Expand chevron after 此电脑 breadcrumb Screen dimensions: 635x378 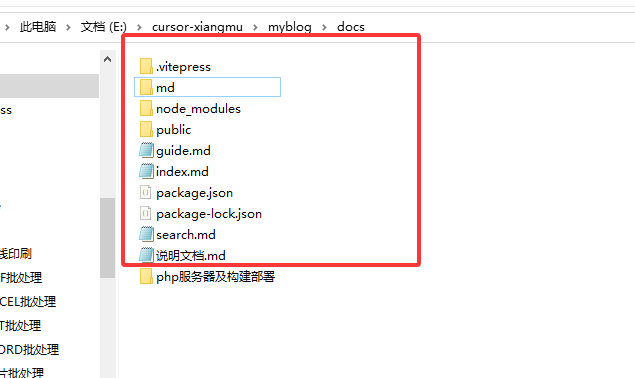tap(68, 28)
